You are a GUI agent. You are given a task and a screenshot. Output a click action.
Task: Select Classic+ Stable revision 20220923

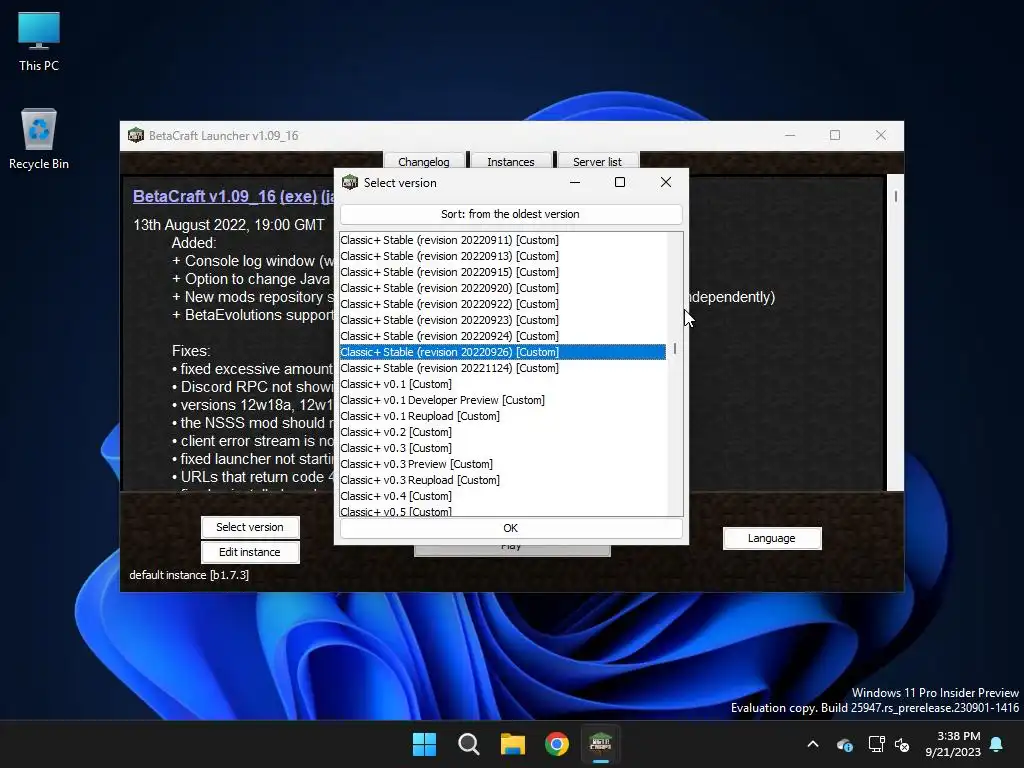(503, 320)
